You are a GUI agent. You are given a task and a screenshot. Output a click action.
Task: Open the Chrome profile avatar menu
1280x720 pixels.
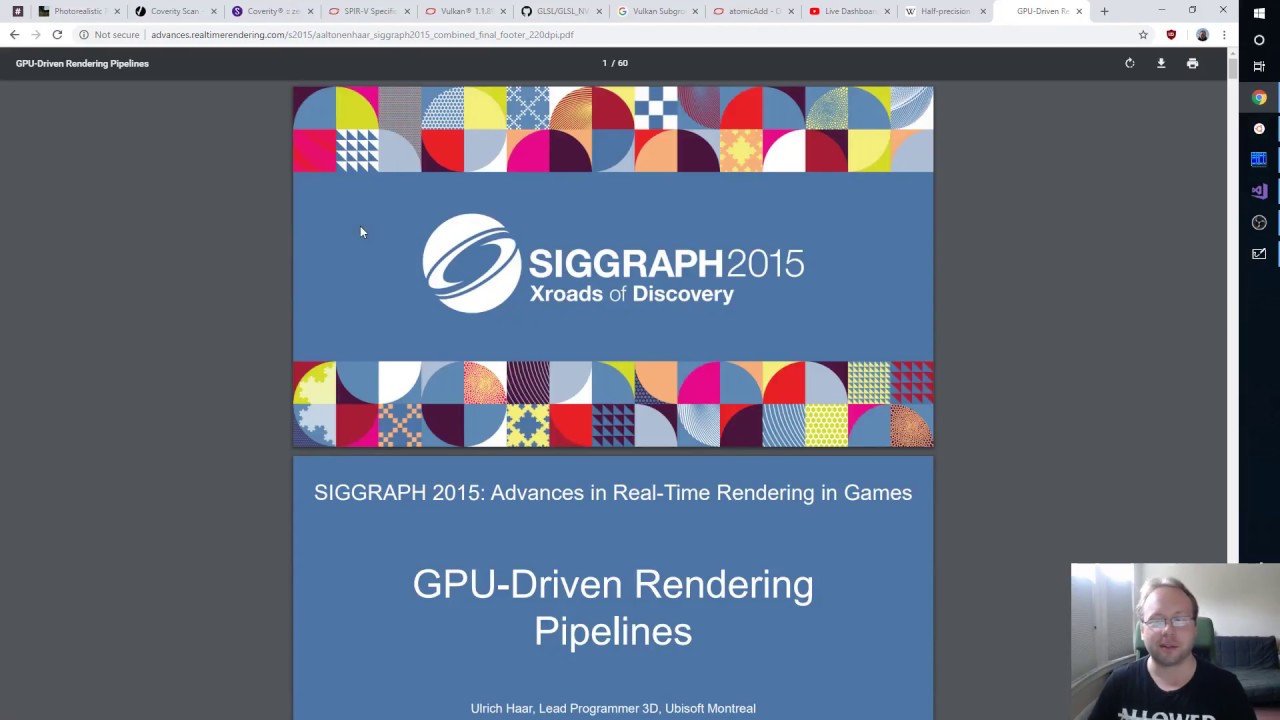tap(1202, 34)
